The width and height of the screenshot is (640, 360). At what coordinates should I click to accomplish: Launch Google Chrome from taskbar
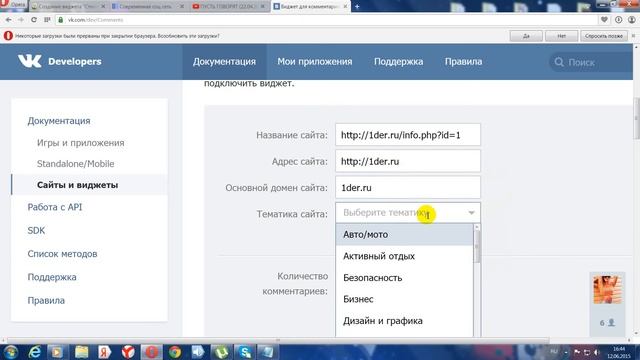click(175, 352)
